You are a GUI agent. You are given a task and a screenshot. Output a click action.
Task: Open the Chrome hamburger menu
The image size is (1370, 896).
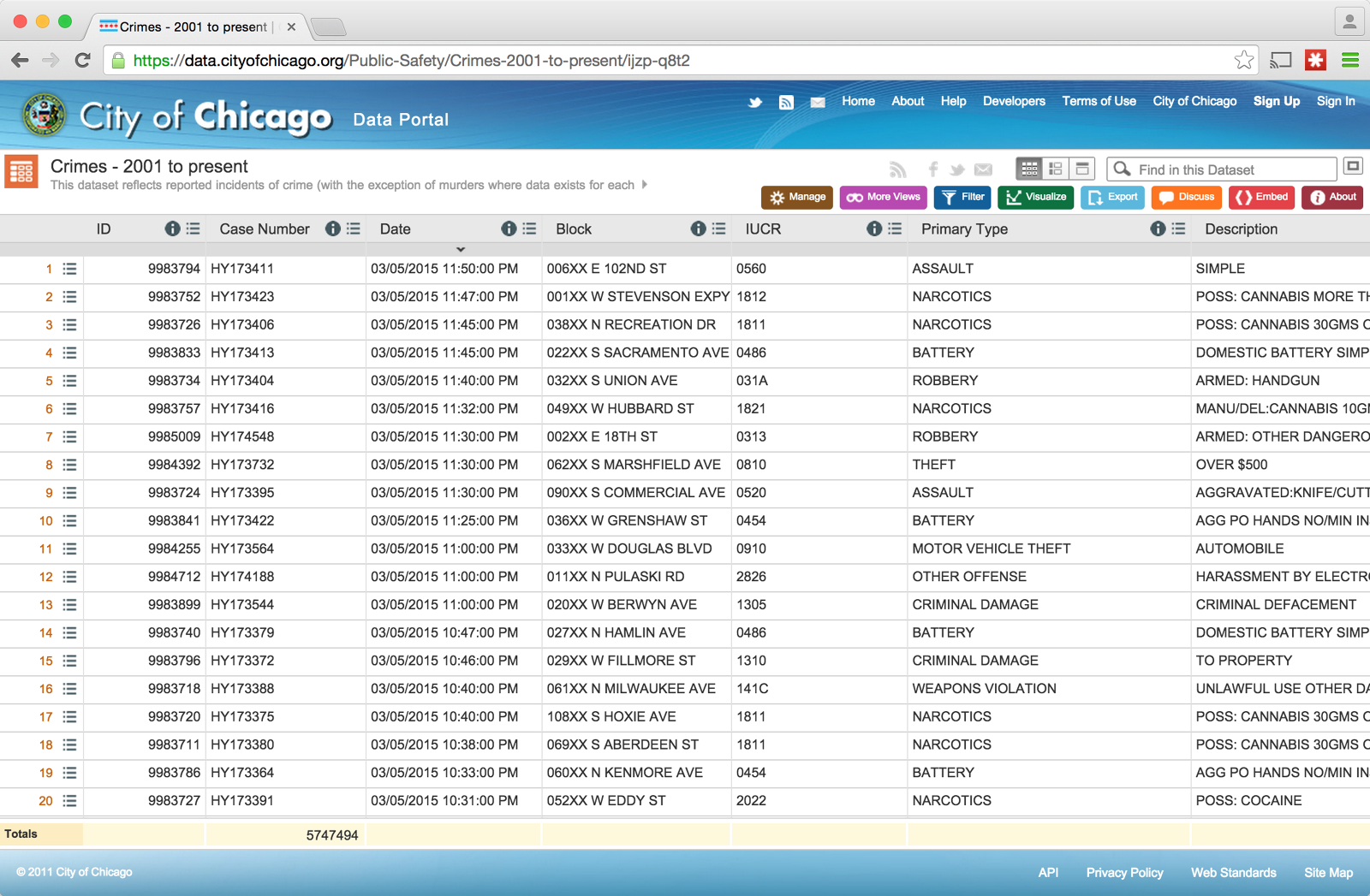point(1350,60)
